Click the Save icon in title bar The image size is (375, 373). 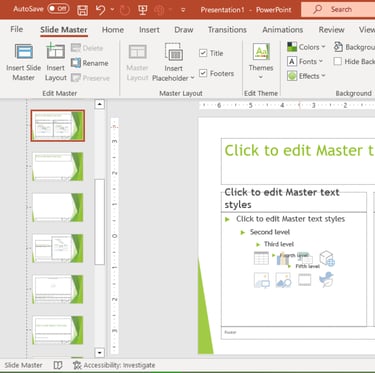tap(82, 10)
